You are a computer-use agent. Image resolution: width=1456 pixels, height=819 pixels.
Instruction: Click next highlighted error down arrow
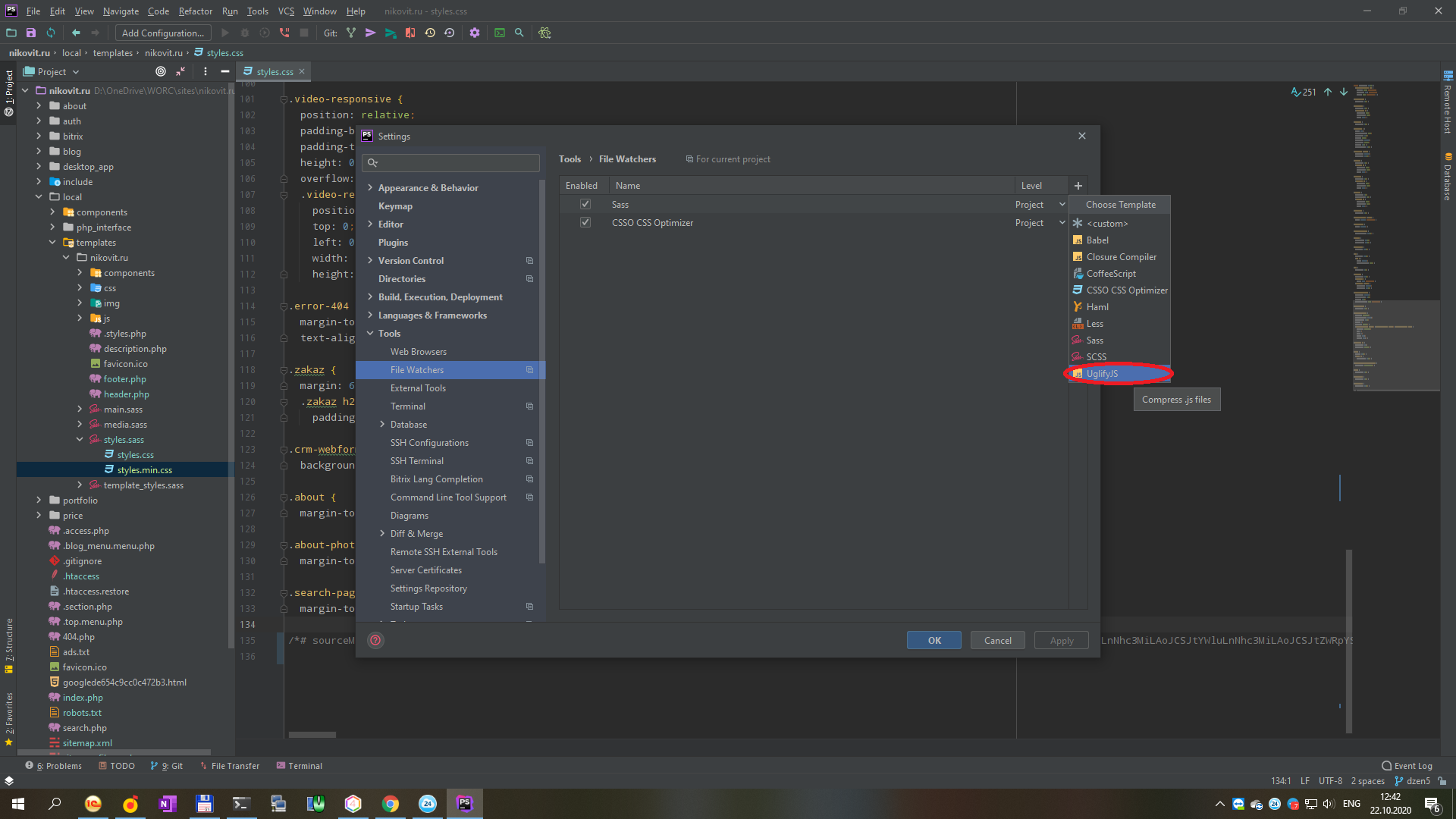1344,92
